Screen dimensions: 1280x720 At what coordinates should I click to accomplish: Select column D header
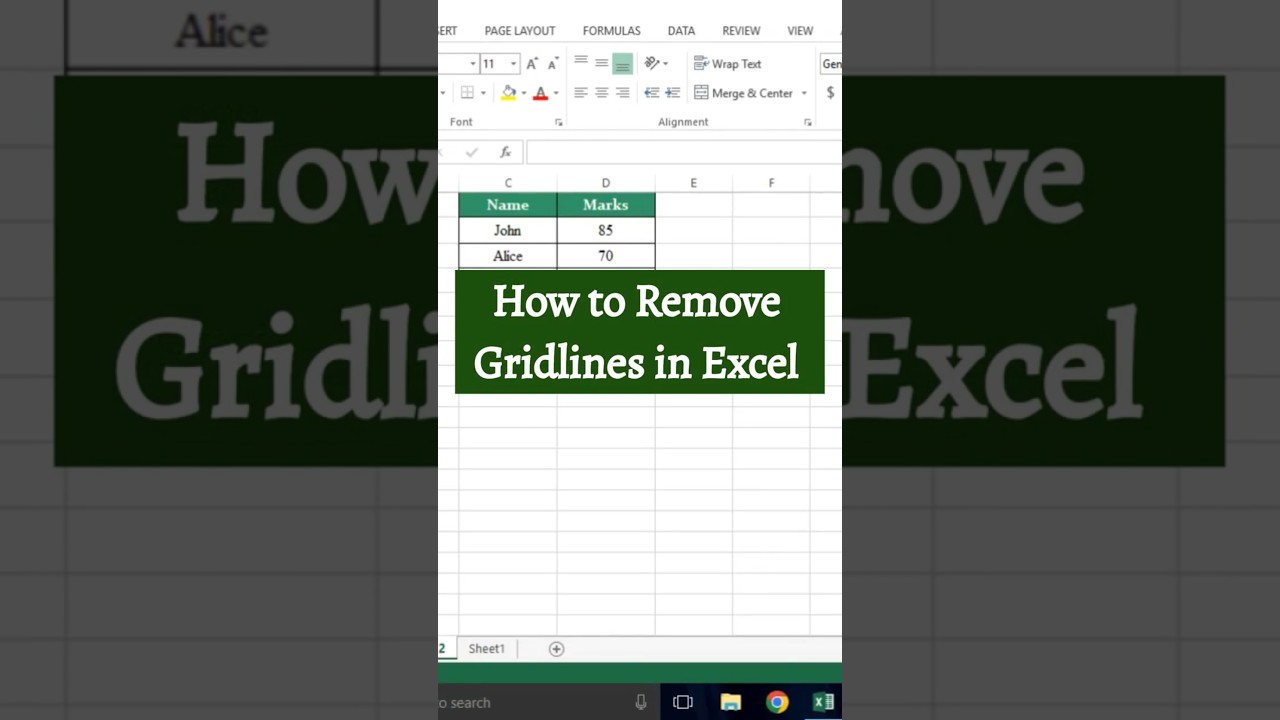tap(606, 183)
